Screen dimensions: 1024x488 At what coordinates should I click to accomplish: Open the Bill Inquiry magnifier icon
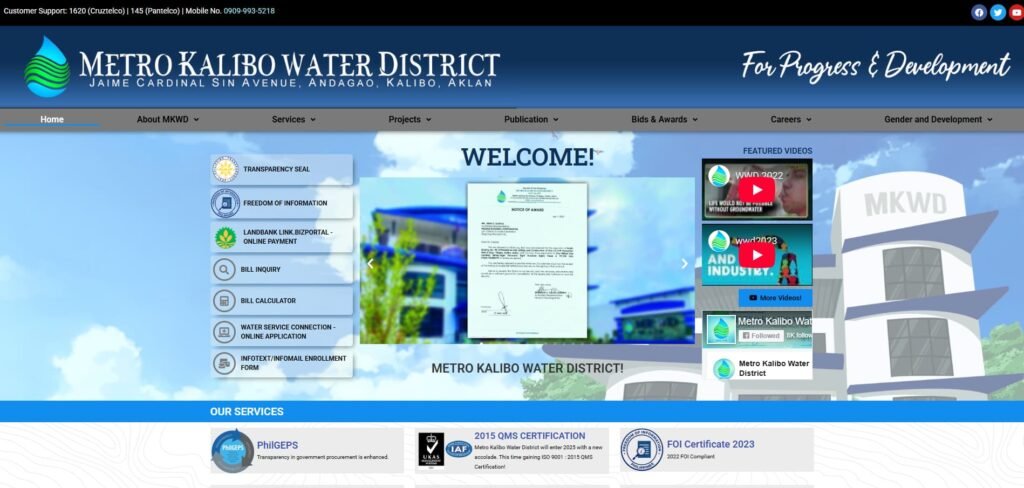click(225, 269)
